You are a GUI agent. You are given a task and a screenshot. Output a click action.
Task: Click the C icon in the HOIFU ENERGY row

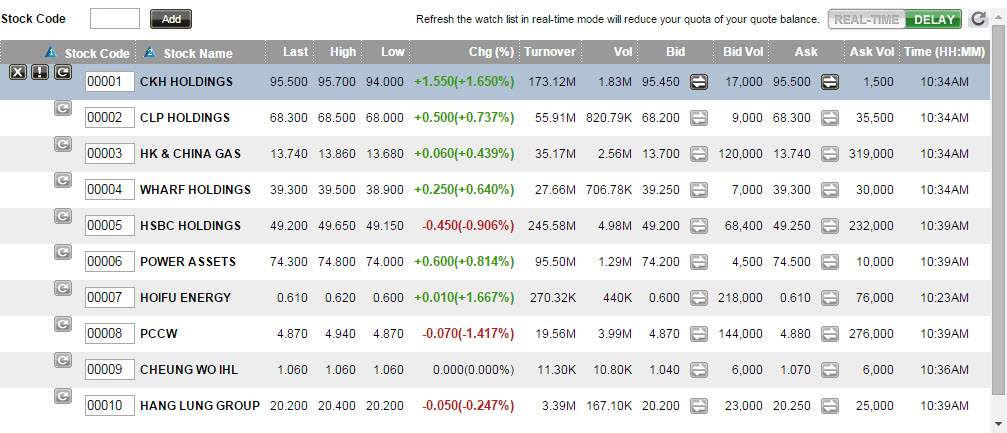coord(62,288)
